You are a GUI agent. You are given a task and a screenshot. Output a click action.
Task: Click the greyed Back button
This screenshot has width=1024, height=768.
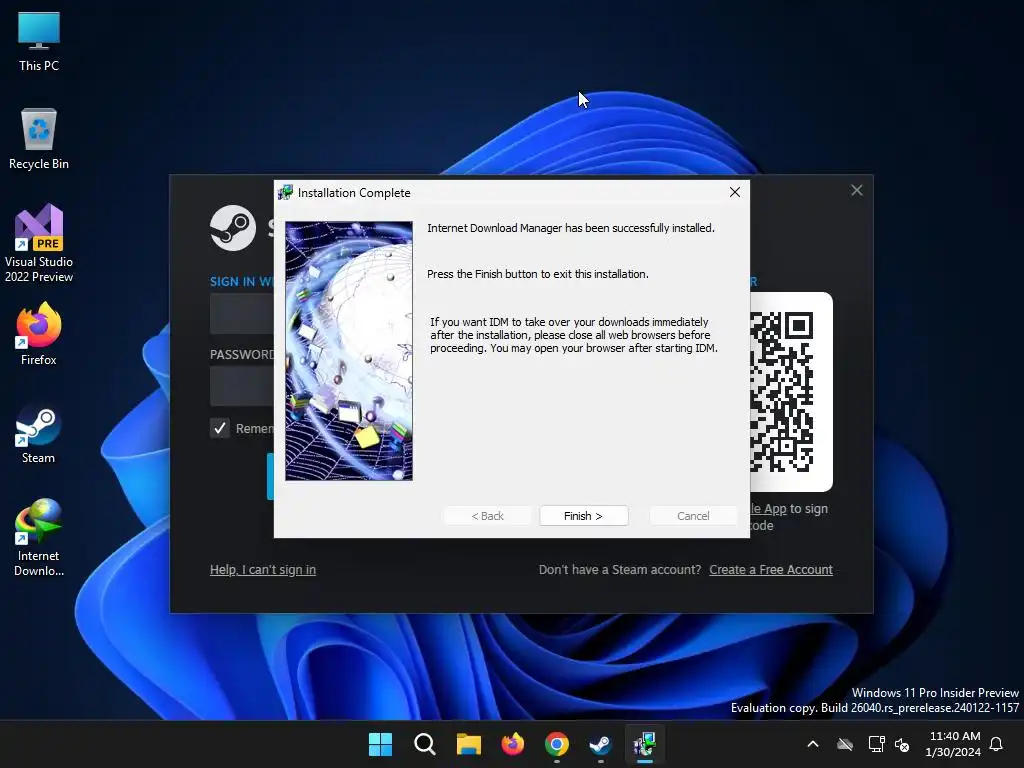point(487,516)
